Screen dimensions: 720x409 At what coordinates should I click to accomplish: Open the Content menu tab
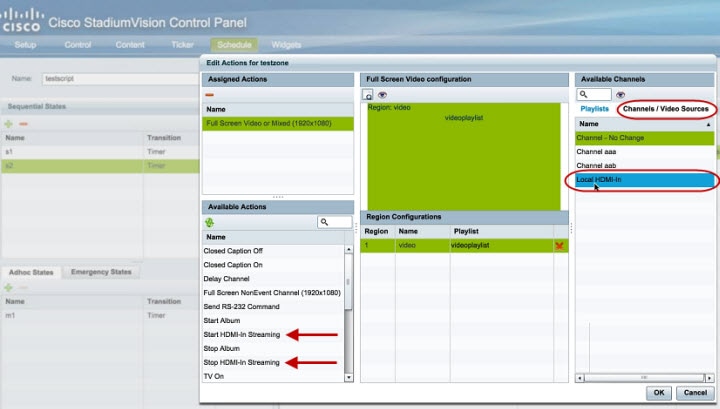tap(130, 45)
